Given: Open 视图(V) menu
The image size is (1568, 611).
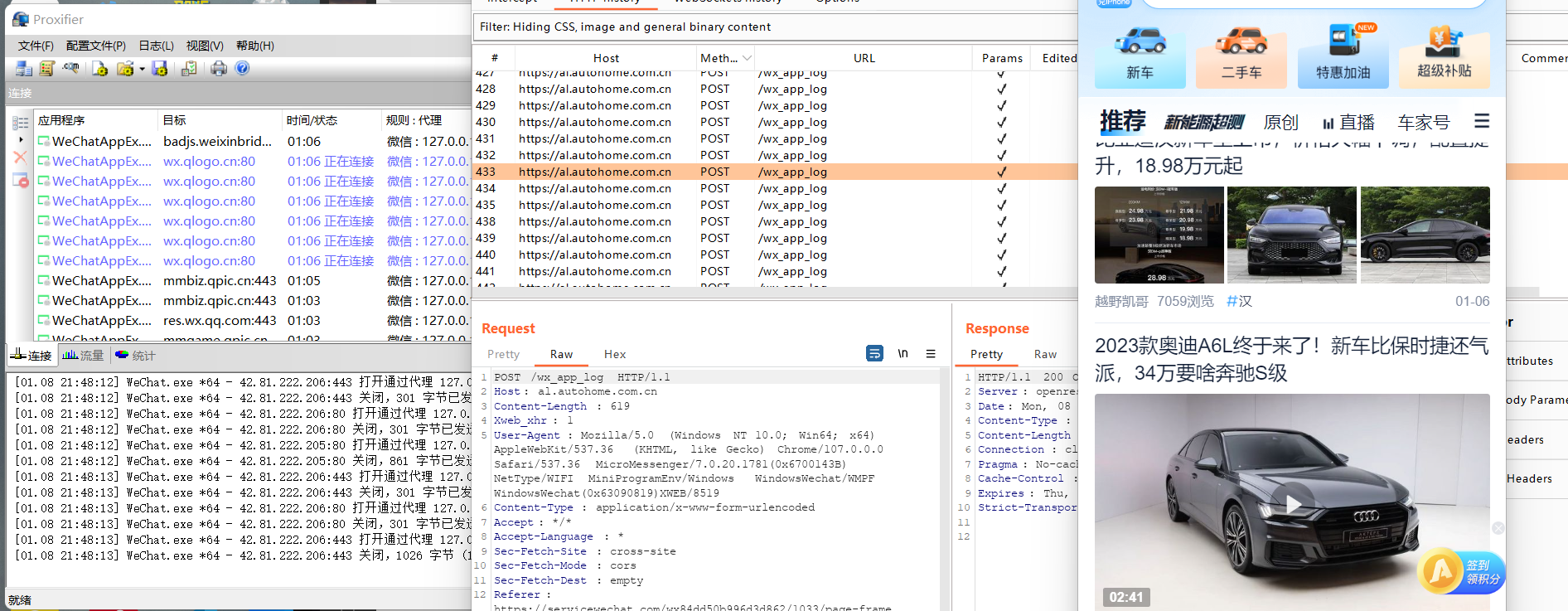Looking at the screenshot, I should pos(205,46).
